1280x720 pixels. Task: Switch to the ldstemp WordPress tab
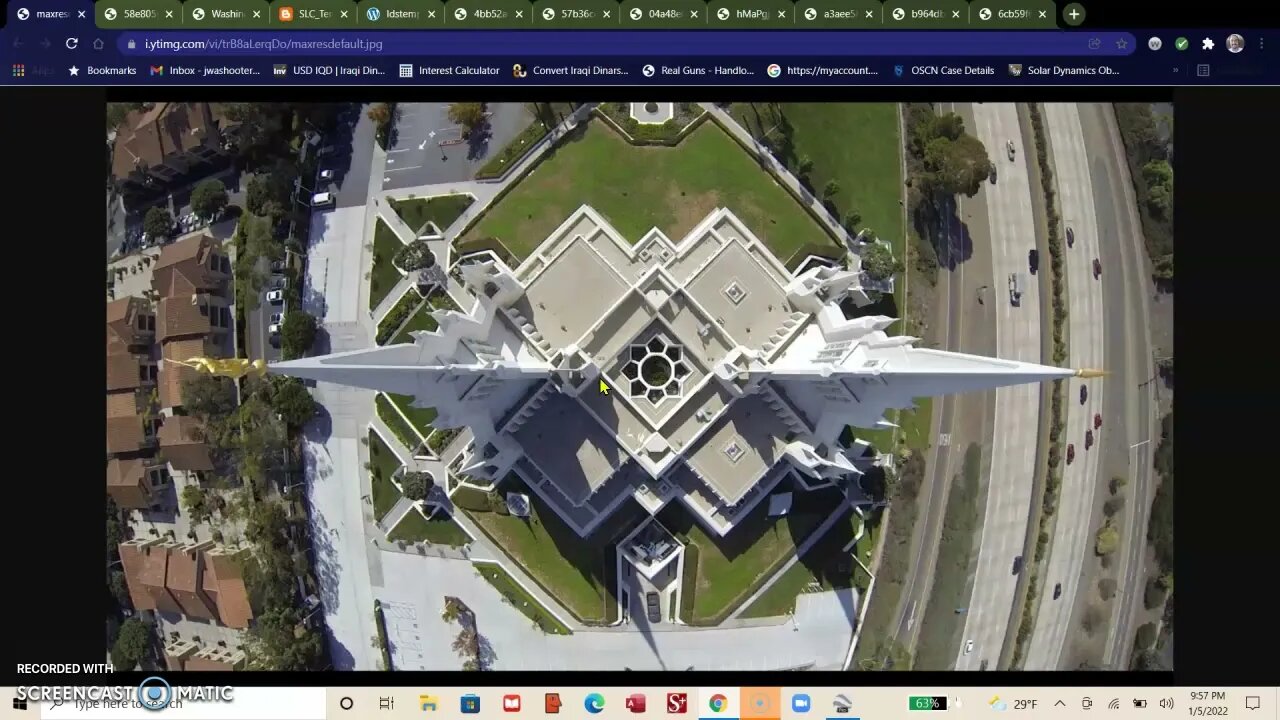pos(400,14)
